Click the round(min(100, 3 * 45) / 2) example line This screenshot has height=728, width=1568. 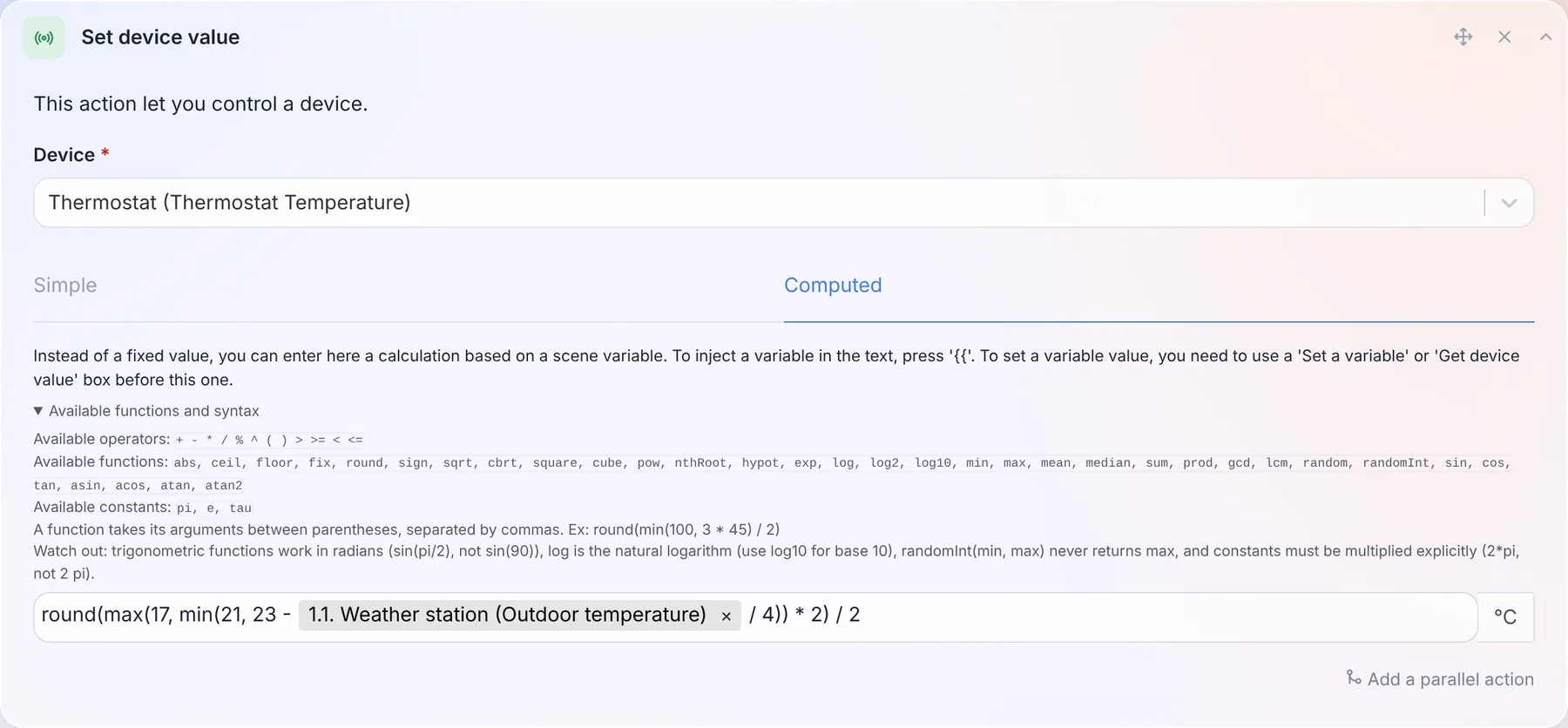click(407, 529)
